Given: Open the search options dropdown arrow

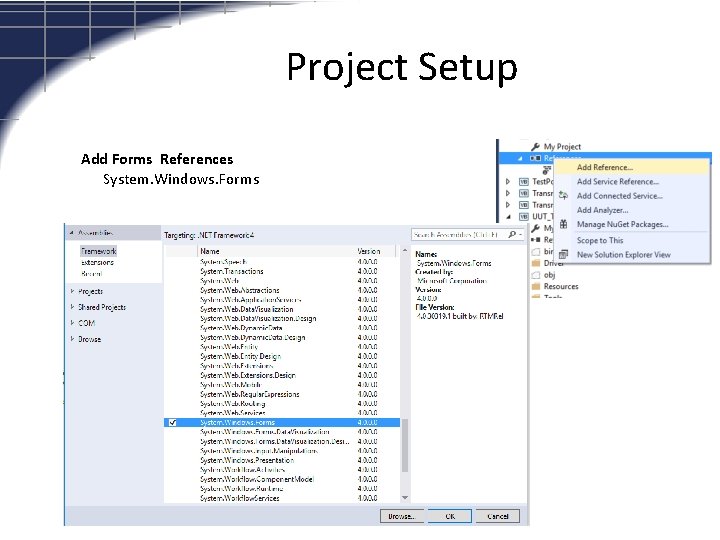Looking at the screenshot, I should click(x=521, y=235).
